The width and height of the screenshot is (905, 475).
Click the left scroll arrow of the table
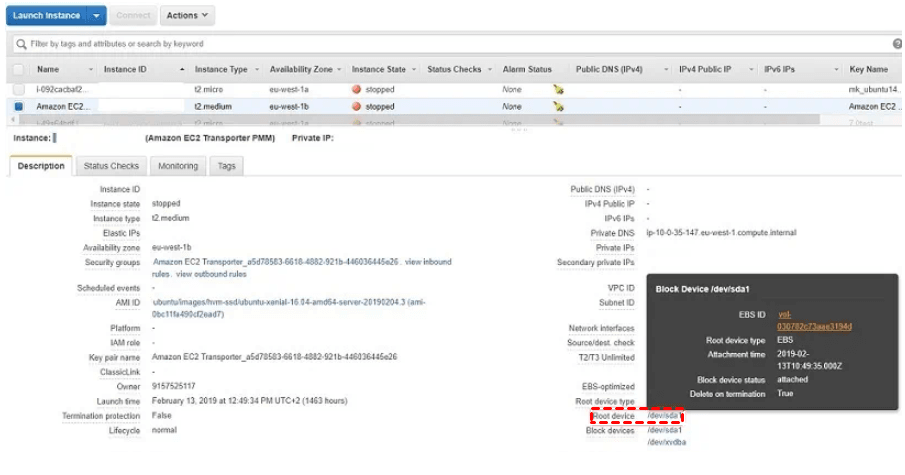pyautogui.click(x=13, y=119)
